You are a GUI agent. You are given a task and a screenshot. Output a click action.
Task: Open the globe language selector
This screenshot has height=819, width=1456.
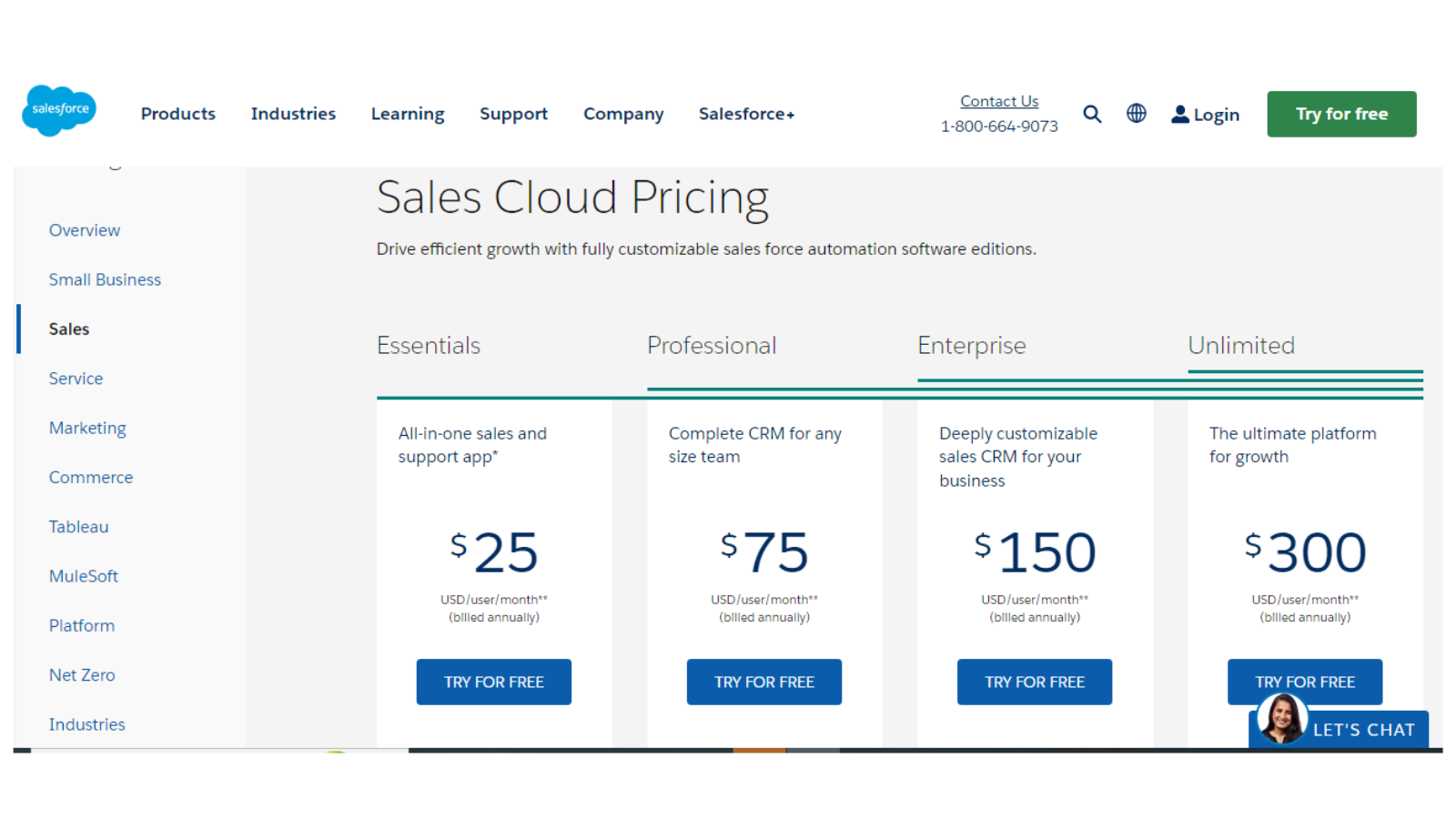1137,114
